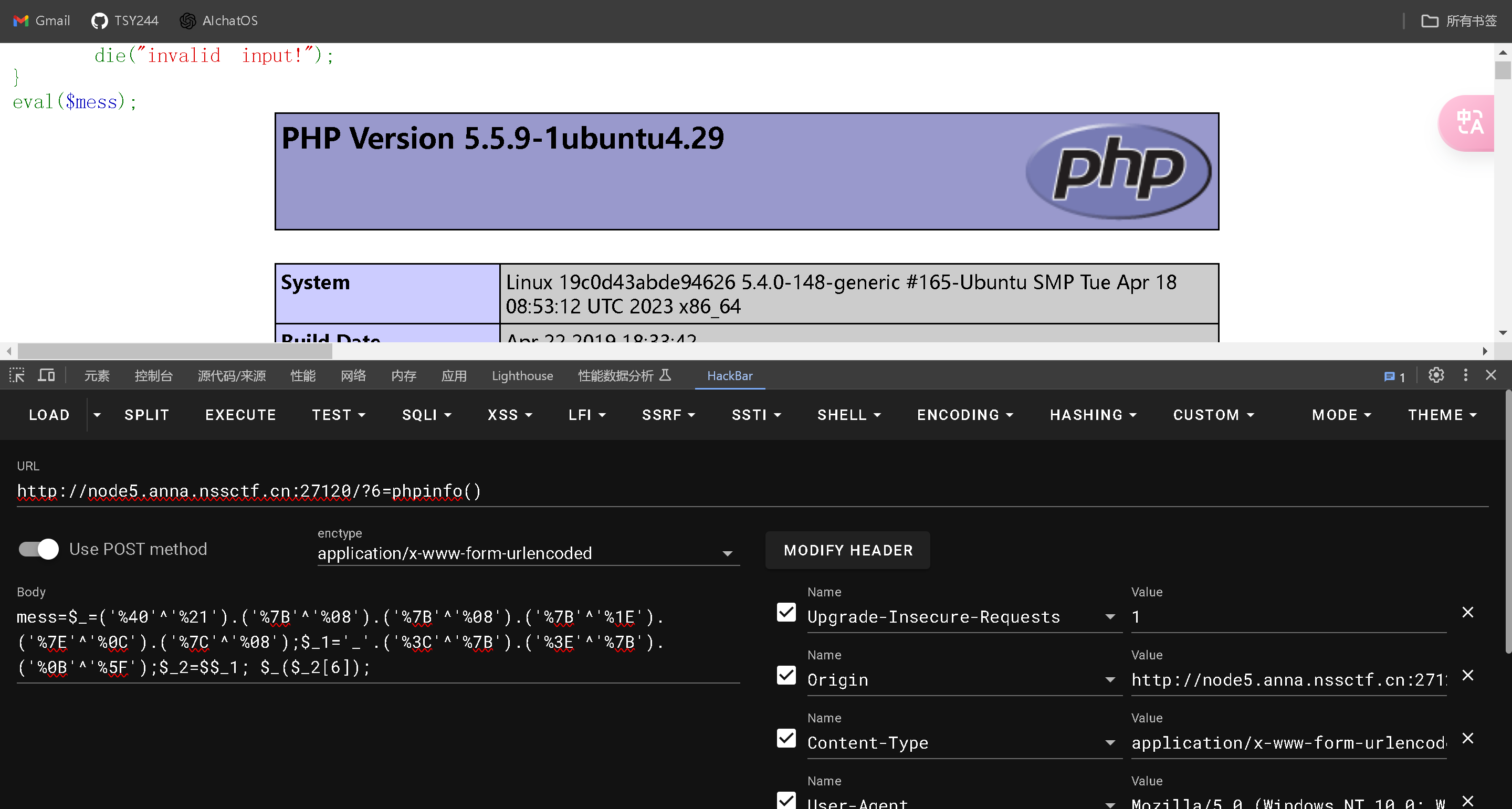Image resolution: width=1512 pixels, height=809 pixels.
Task: Open the ENCODING dropdown menu
Action: 964,415
